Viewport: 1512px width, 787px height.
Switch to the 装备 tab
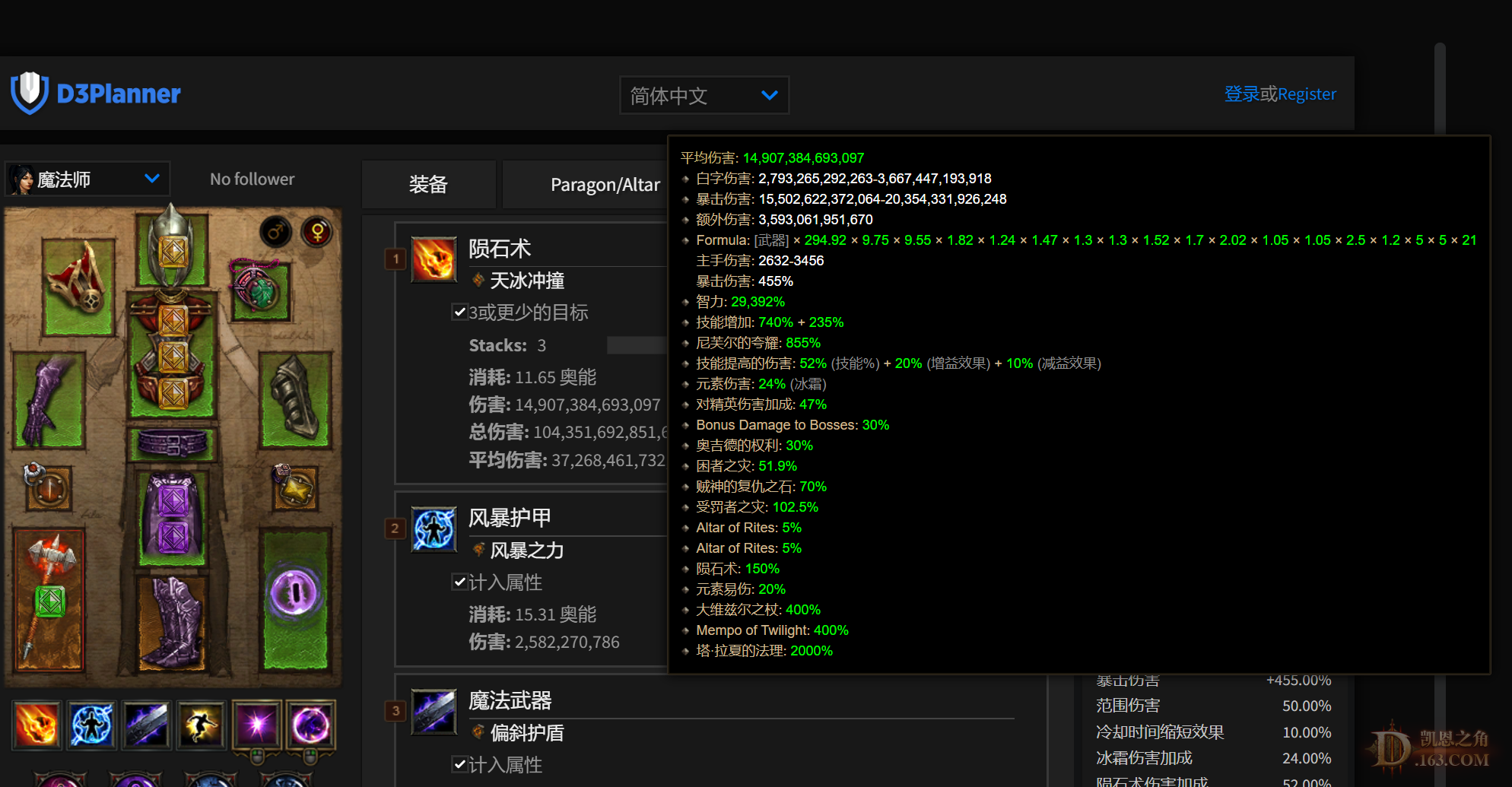point(428,184)
